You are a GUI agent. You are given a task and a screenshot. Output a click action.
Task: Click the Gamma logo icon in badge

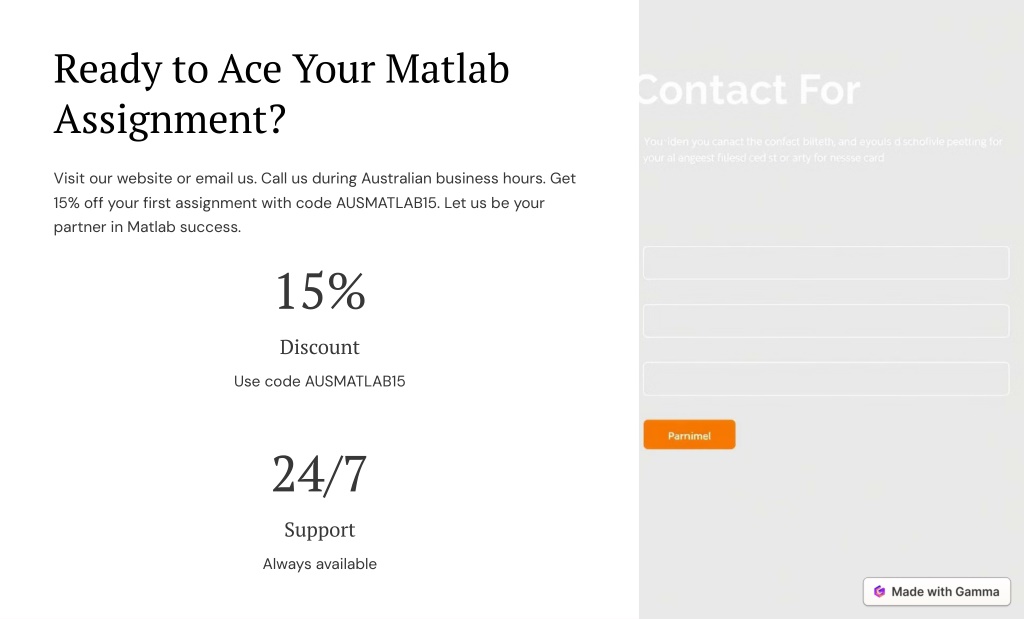(x=879, y=592)
